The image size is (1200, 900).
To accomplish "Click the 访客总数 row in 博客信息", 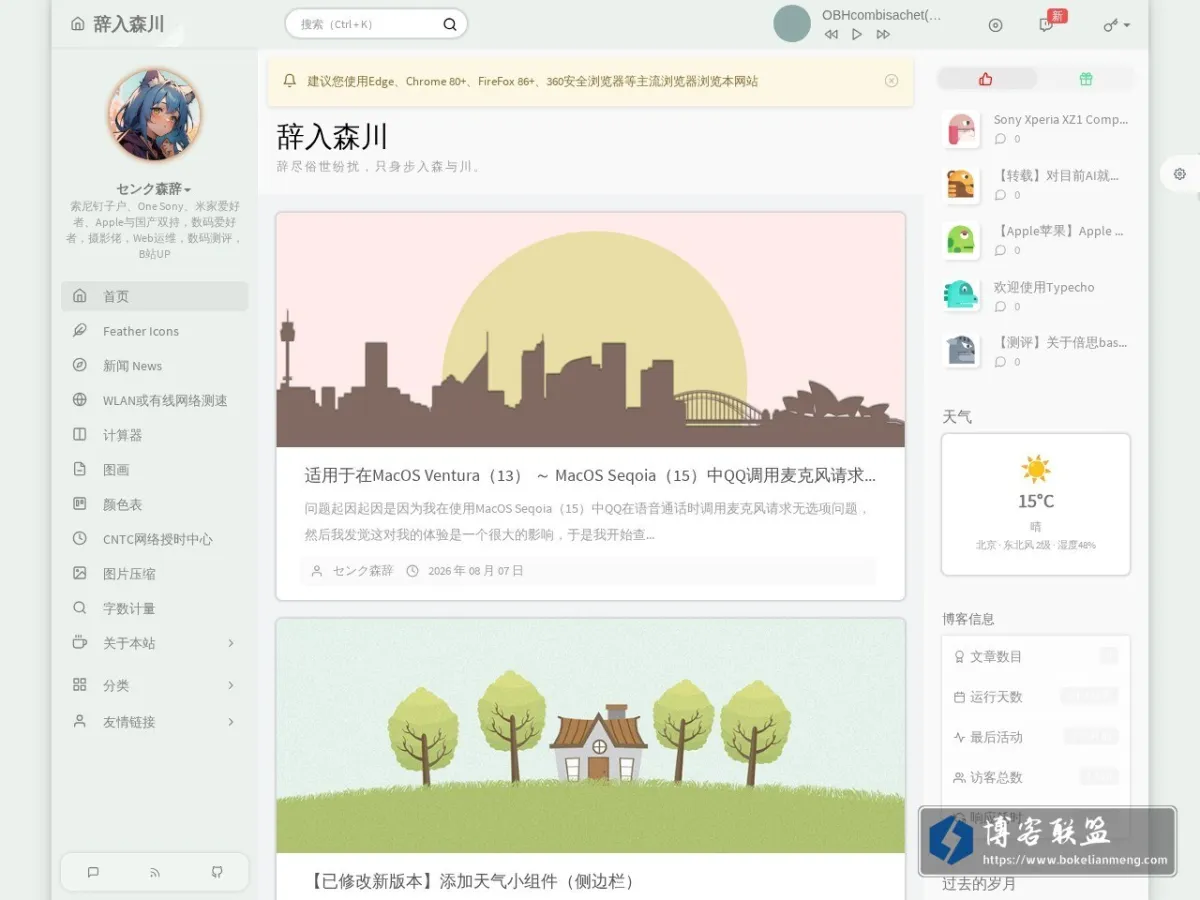I will [x=1036, y=777].
